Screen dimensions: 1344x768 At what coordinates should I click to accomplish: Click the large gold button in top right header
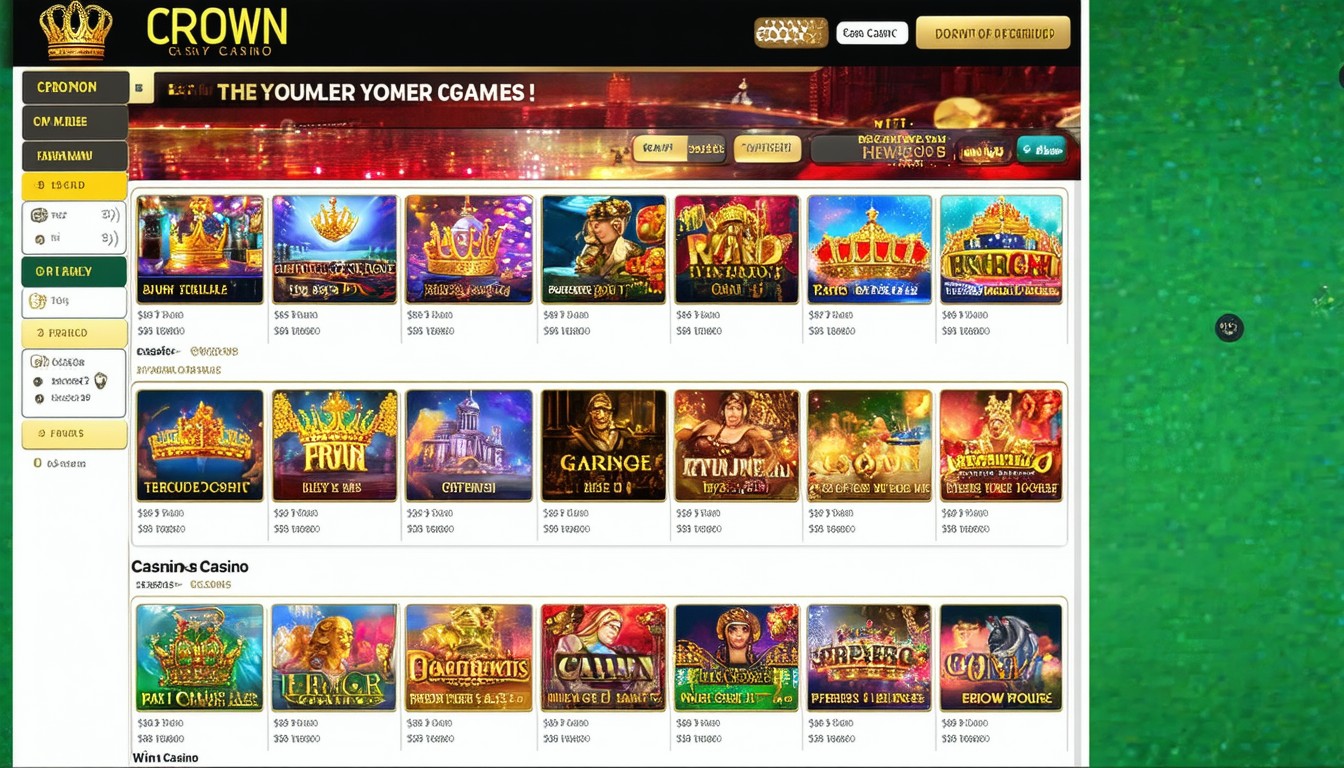(x=993, y=33)
